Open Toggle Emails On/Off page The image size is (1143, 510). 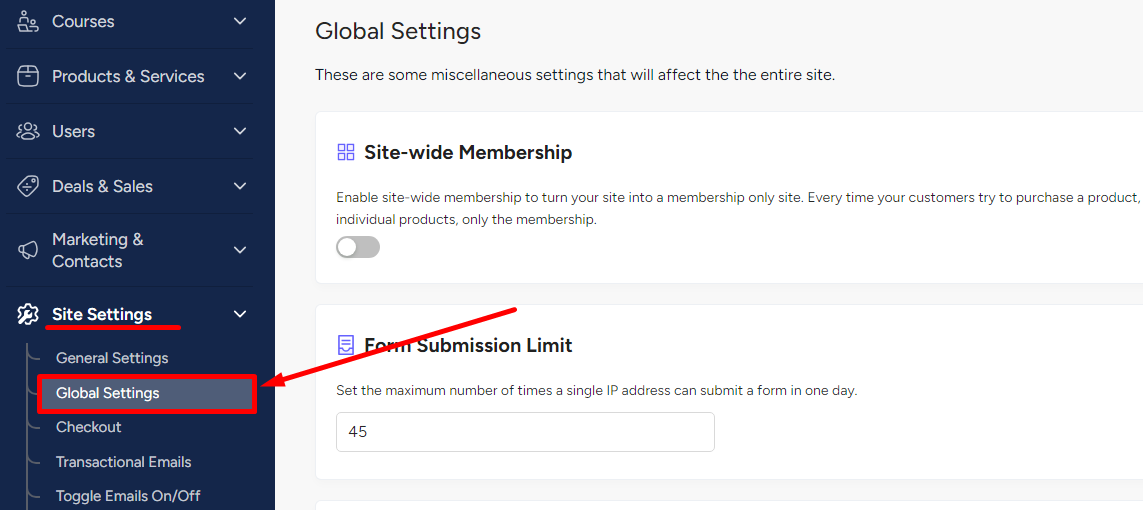coord(128,496)
